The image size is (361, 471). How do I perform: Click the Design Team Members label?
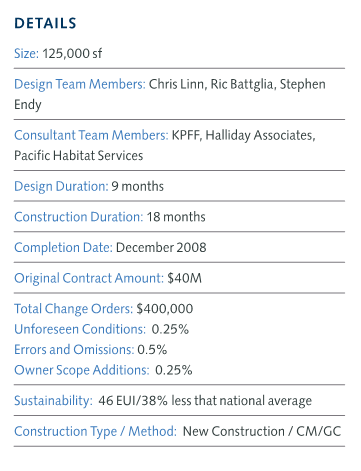point(80,84)
